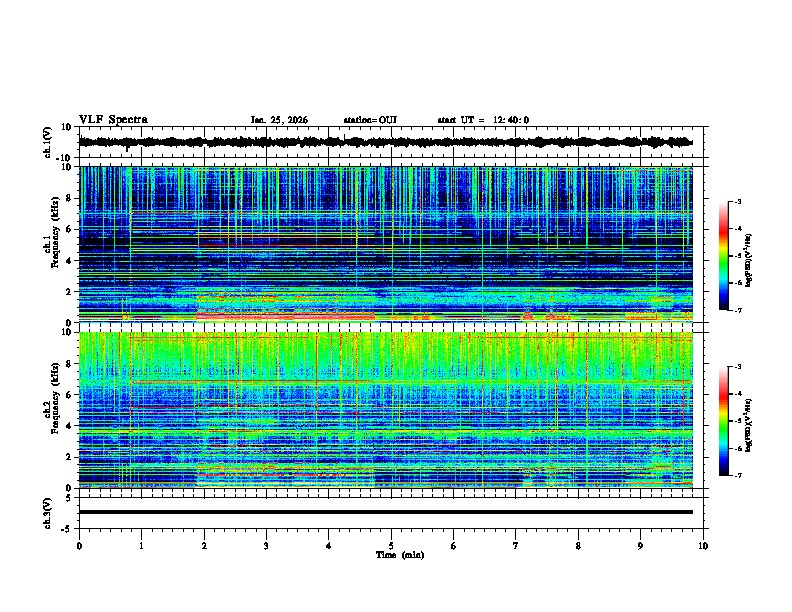Click the "VLF Spectra" plot title
This screenshot has height=612, width=792.
pyautogui.click(x=113, y=120)
